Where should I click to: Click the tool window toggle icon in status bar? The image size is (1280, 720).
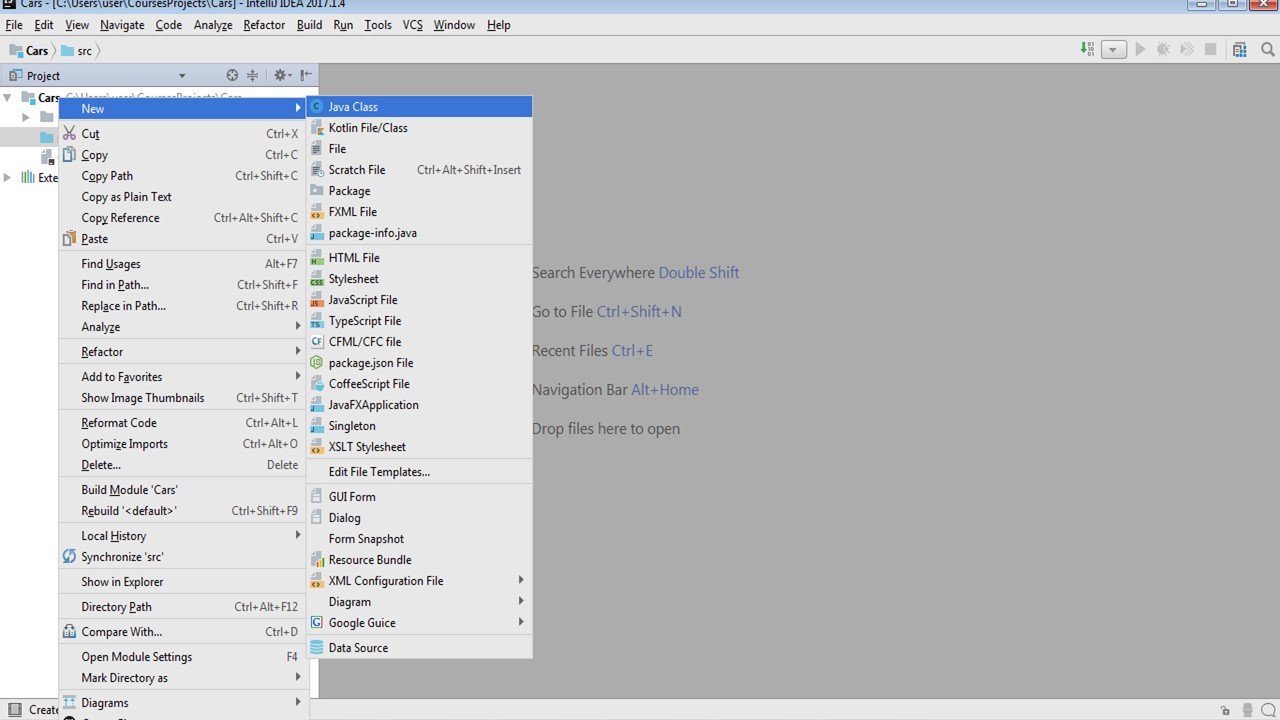coord(14,709)
